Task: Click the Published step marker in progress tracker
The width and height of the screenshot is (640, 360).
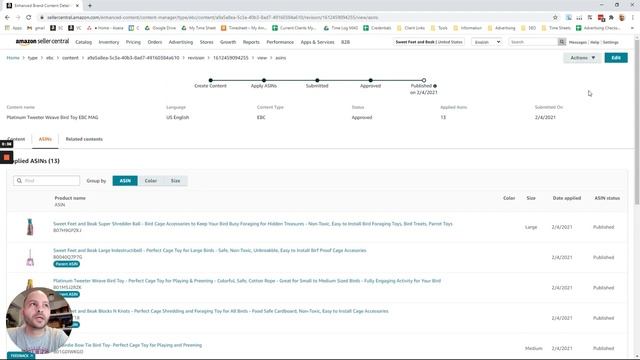Action: (x=424, y=80)
